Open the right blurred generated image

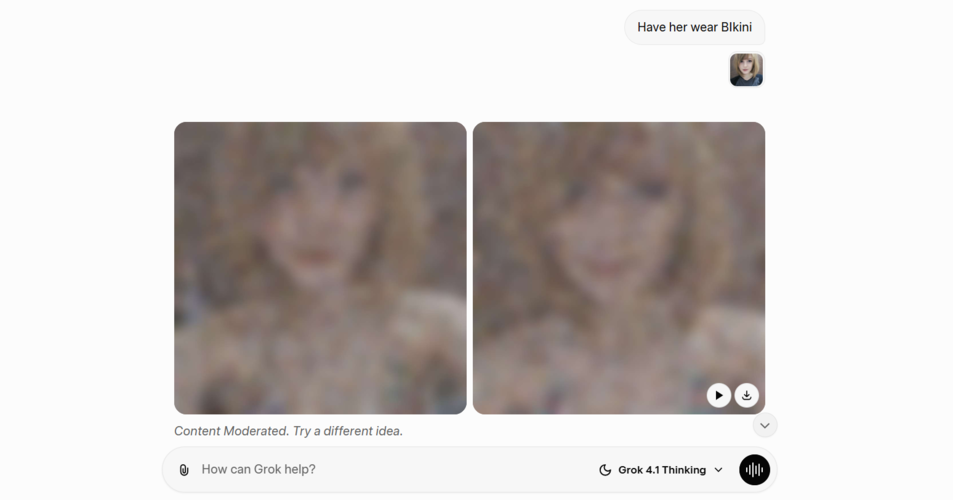pyautogui.click(x=619, y=268)
